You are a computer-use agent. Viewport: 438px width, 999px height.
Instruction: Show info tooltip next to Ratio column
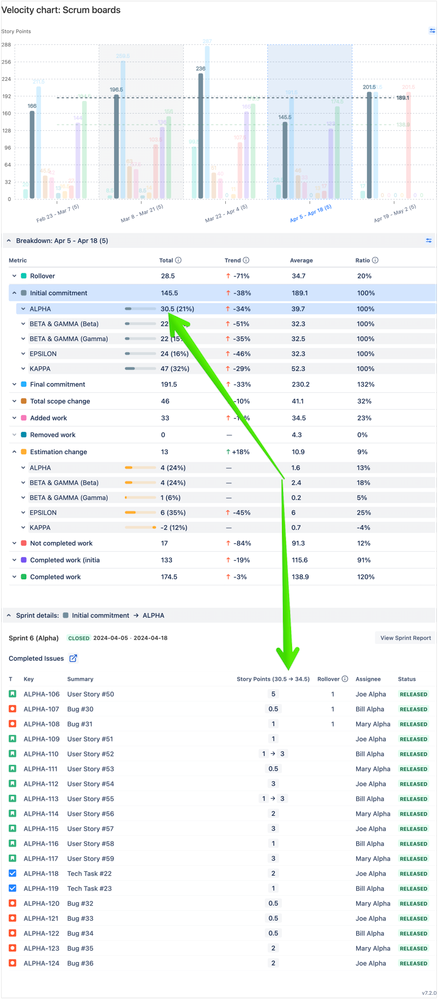coord(376,260)
